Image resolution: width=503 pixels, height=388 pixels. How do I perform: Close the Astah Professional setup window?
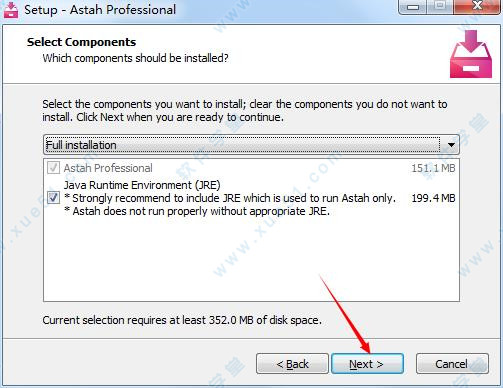click(478, 6)
